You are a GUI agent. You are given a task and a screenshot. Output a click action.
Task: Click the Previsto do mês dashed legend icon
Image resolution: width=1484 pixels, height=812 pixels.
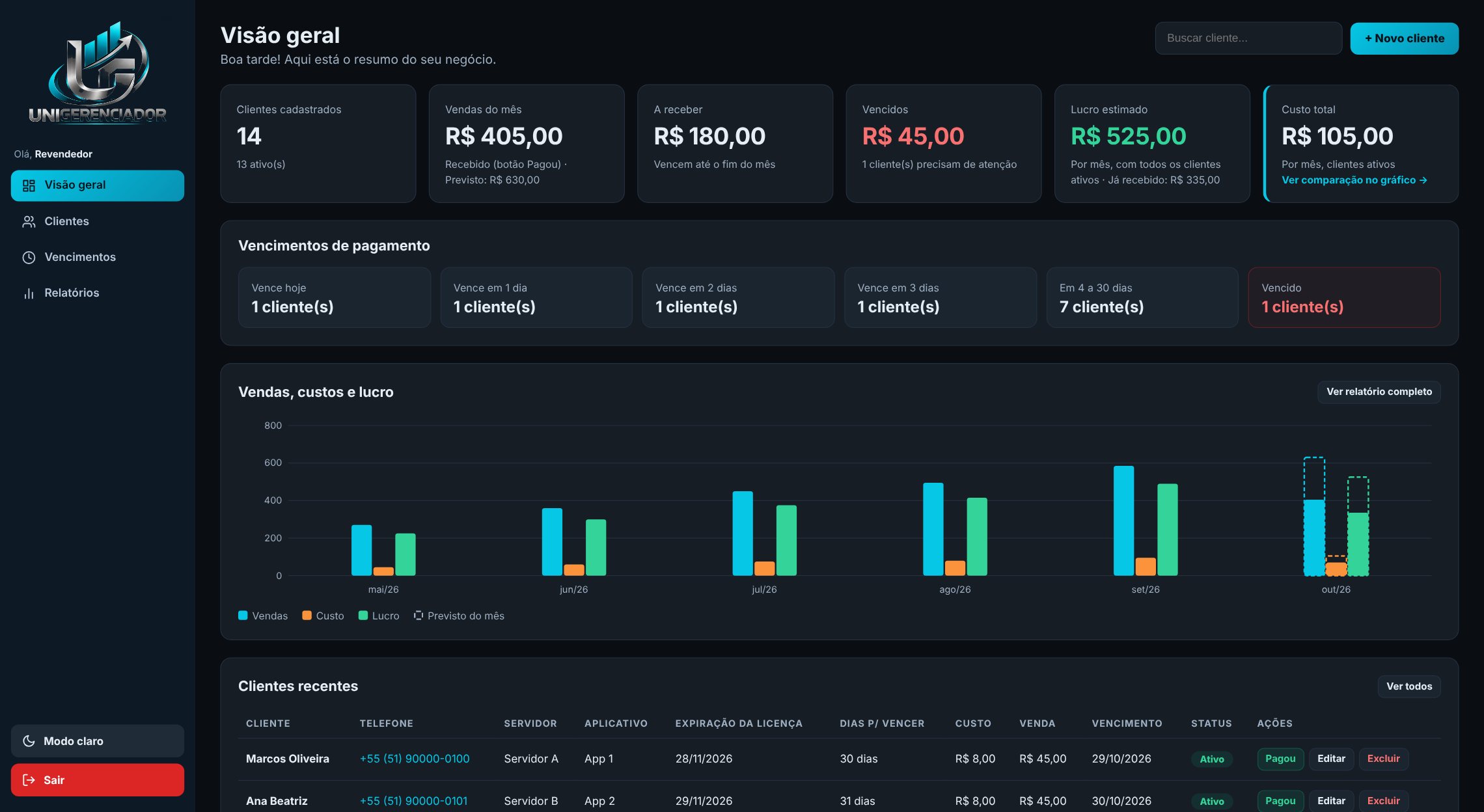419,616
